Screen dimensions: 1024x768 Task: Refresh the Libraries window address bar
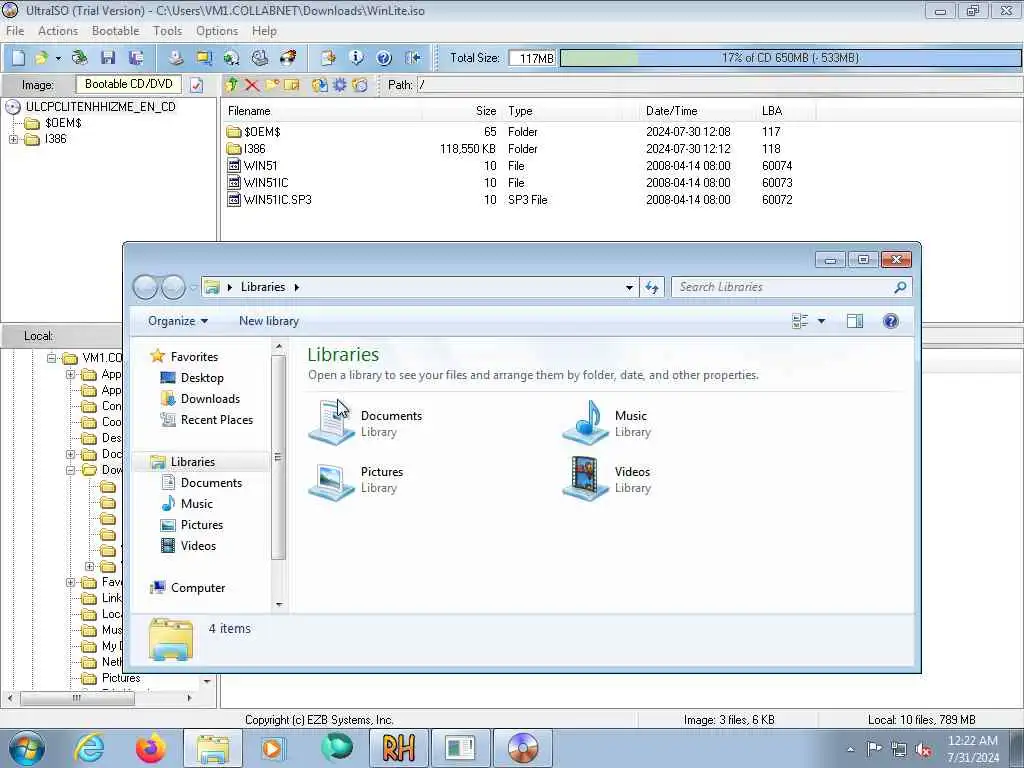pos(652,287)
